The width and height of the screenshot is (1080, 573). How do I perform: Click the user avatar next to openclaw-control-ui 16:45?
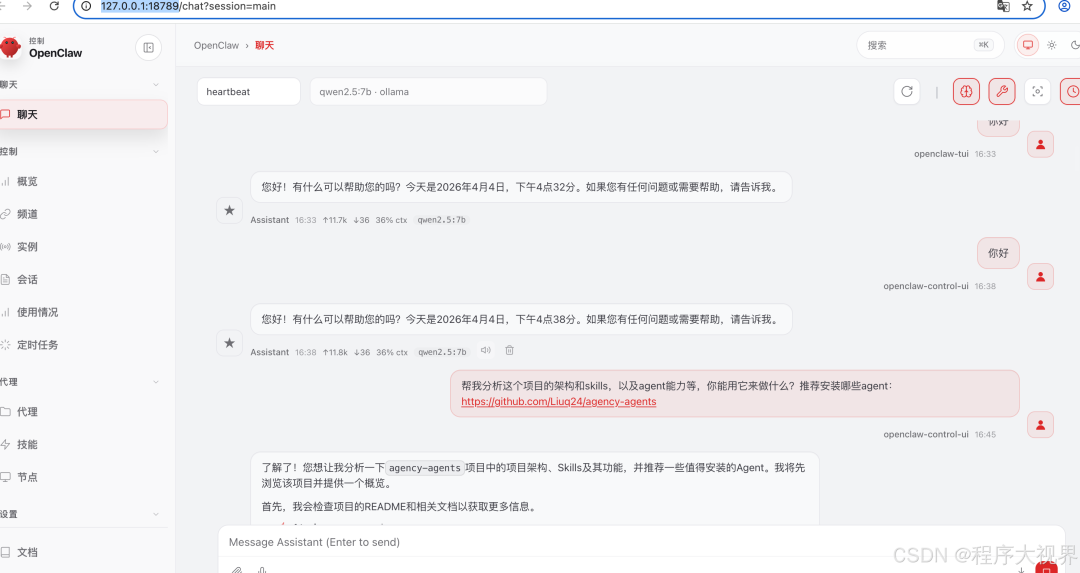1040,426
